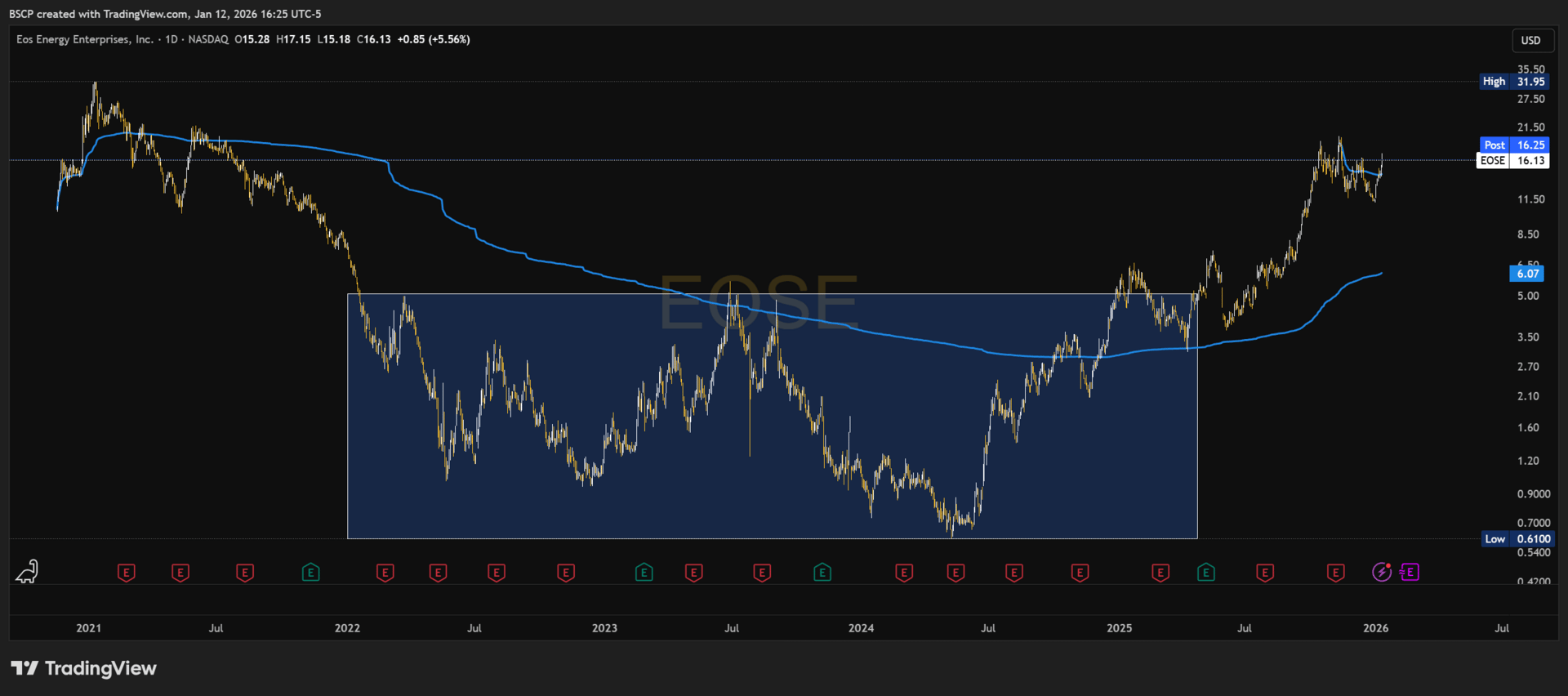Click the TradingView logo at the bottom
The image size is (1568, 696).
point(84,668)
